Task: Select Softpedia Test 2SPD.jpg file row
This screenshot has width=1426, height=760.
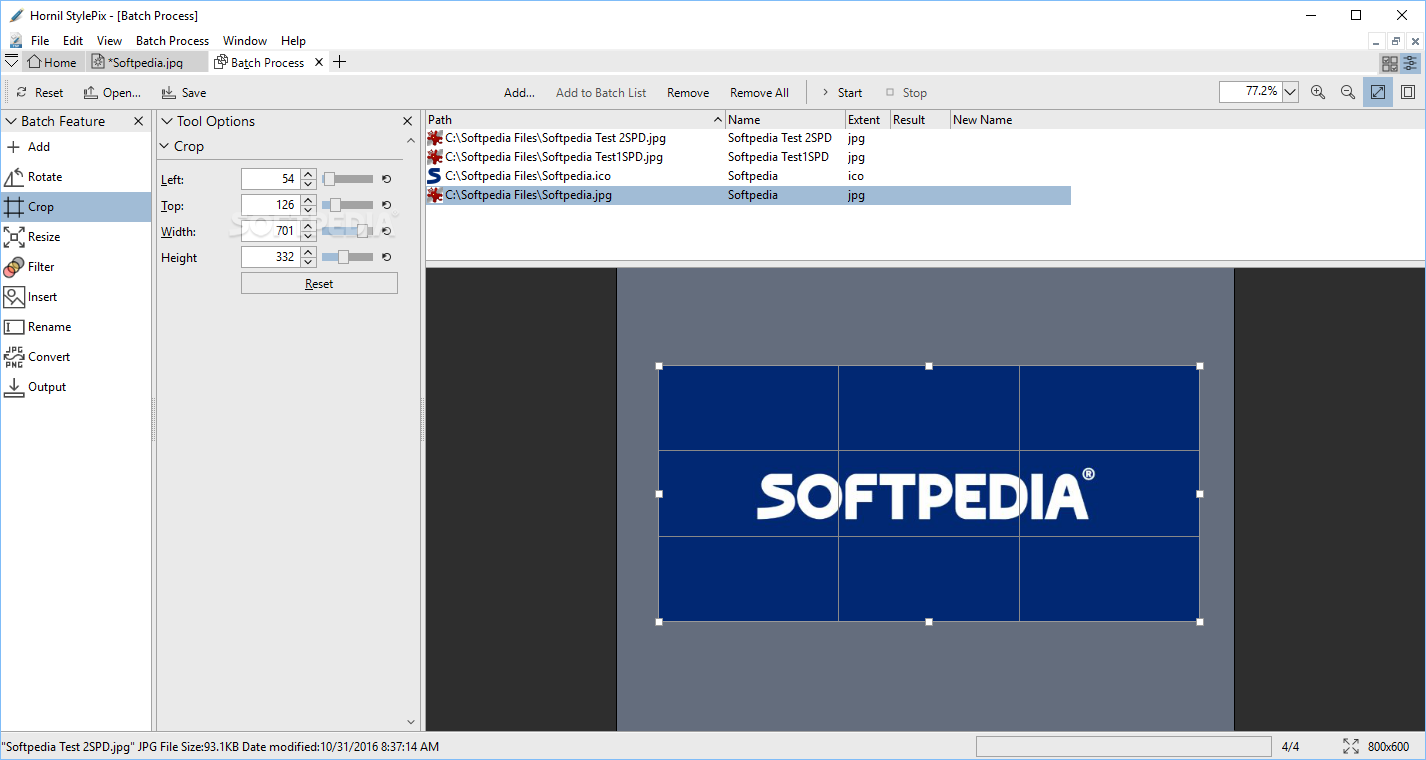Action: 748,138
